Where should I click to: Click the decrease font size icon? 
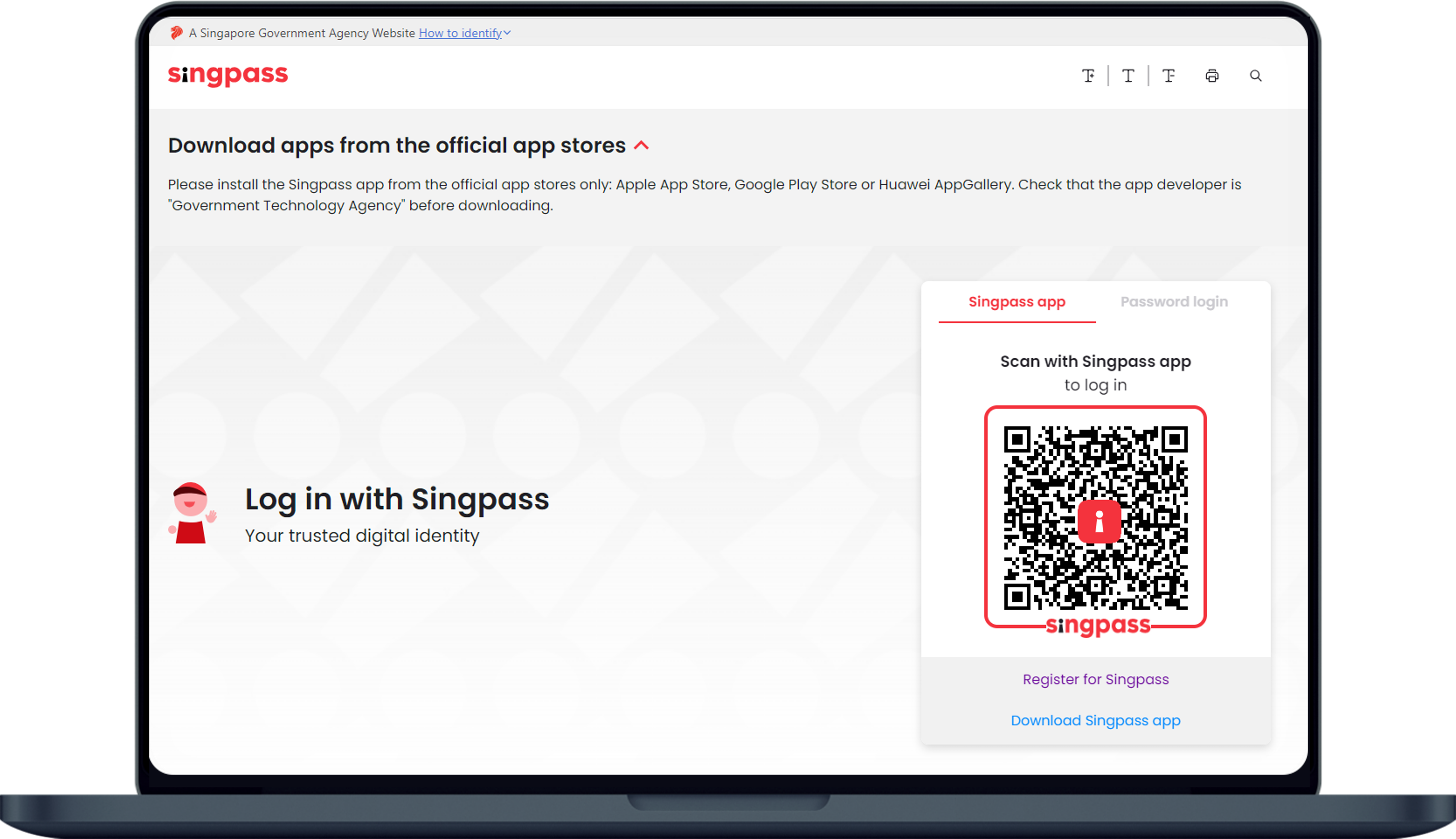click(1168, 76)
